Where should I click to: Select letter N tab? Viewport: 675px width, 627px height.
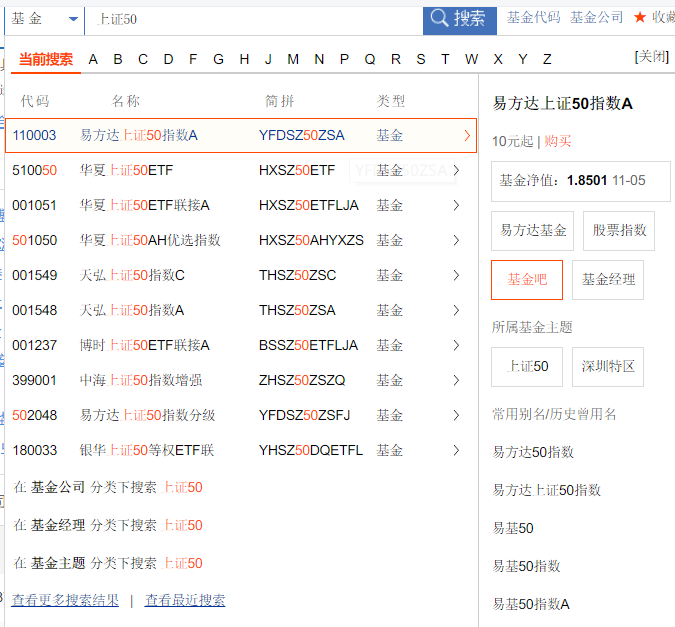point(319,59)
